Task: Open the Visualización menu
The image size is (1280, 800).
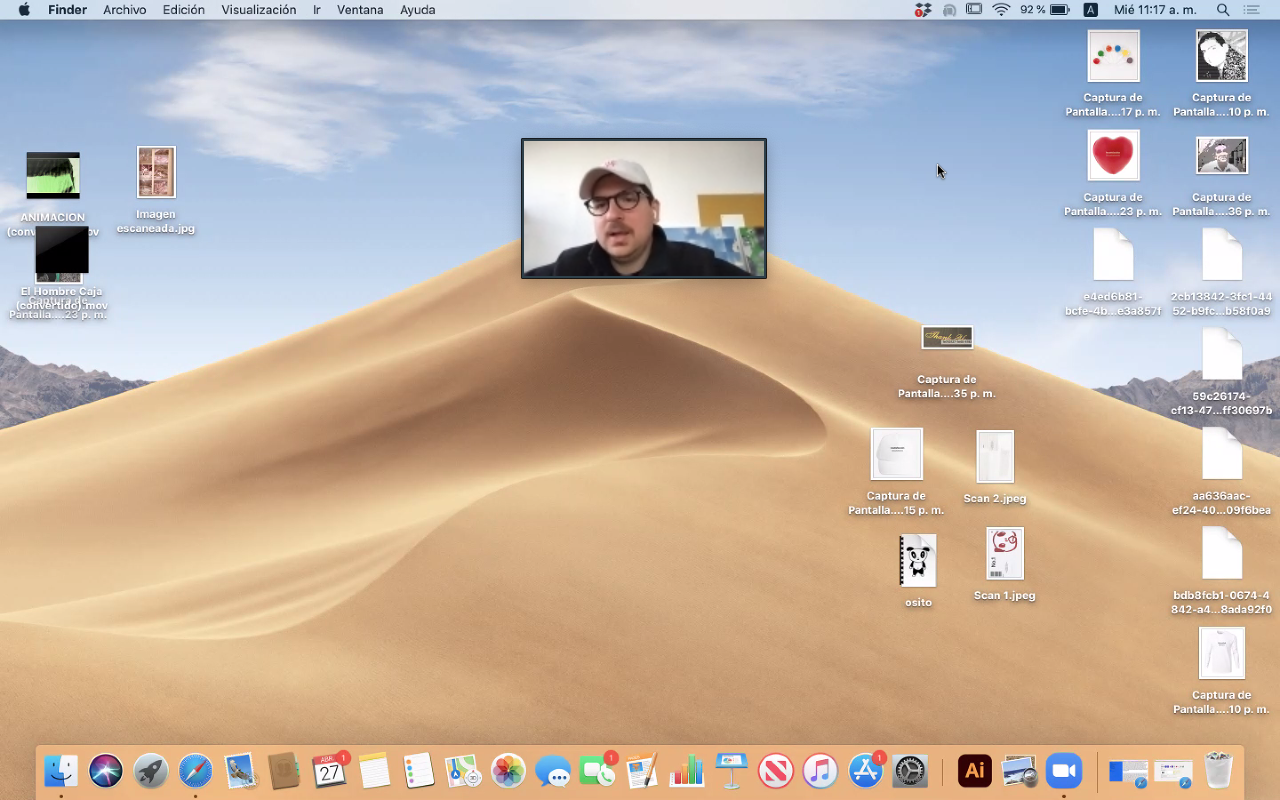Action: pos(258,10)
